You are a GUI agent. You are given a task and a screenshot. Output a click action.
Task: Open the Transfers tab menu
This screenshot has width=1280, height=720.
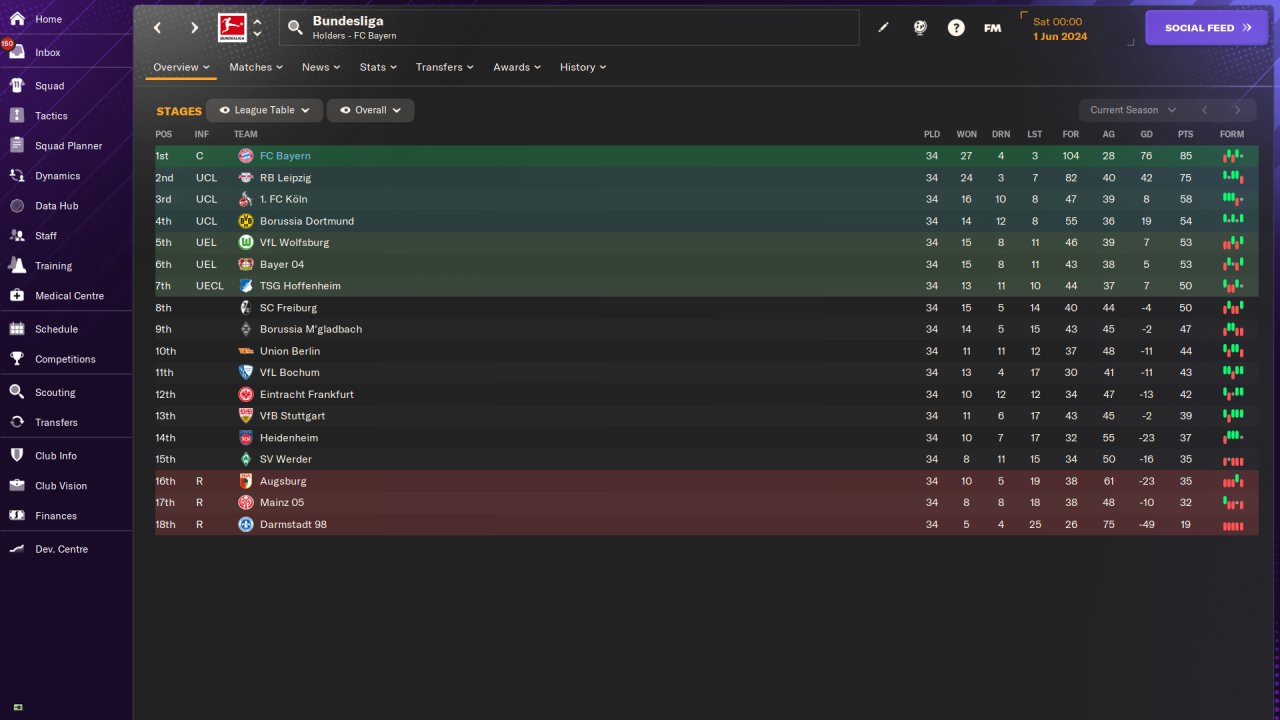tap(444, 67)
